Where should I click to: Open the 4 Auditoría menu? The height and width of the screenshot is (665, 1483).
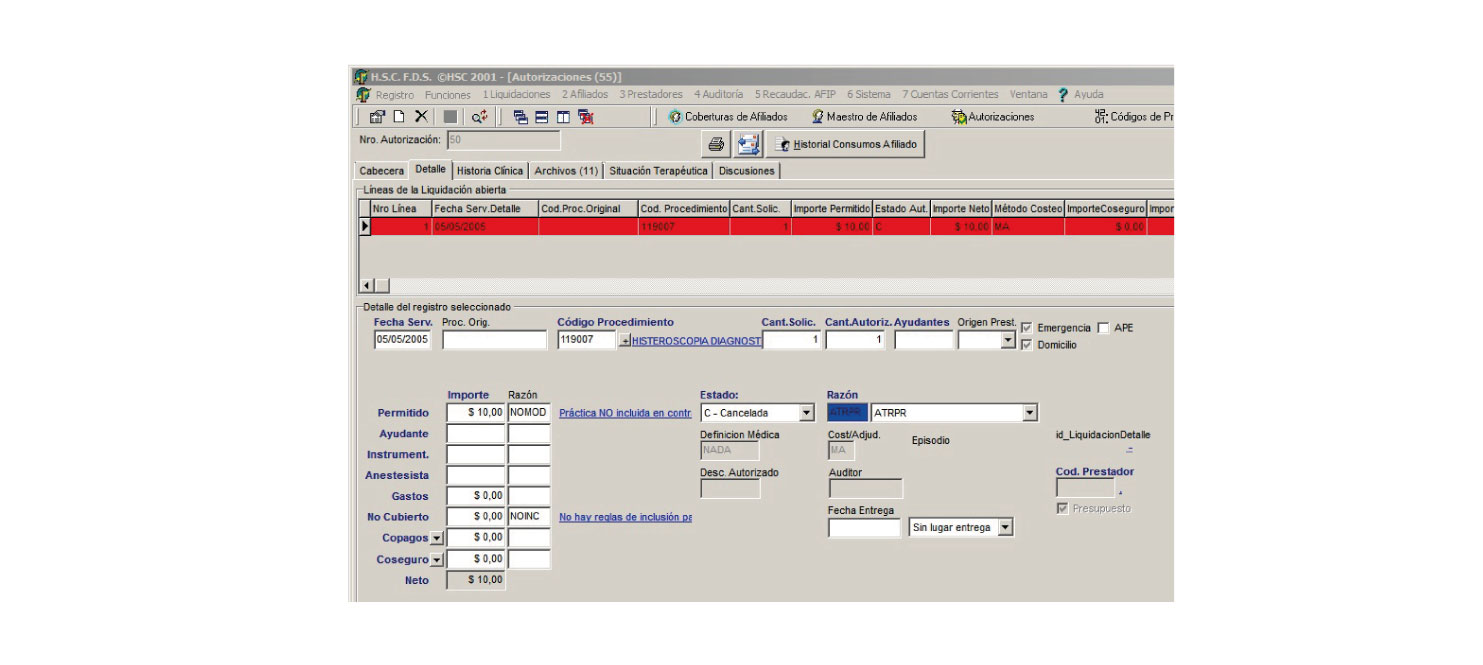pos(719,95)
